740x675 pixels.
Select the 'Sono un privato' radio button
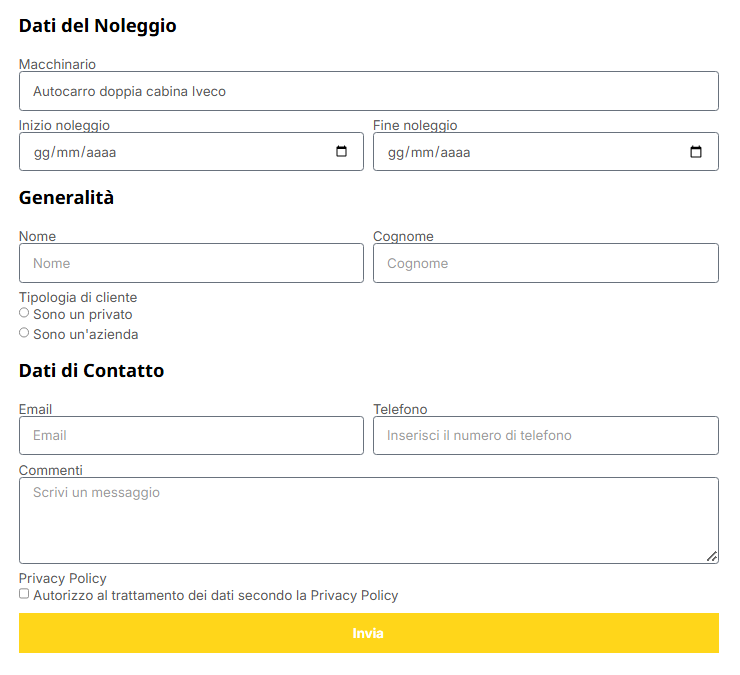click(x=24, y=313)
